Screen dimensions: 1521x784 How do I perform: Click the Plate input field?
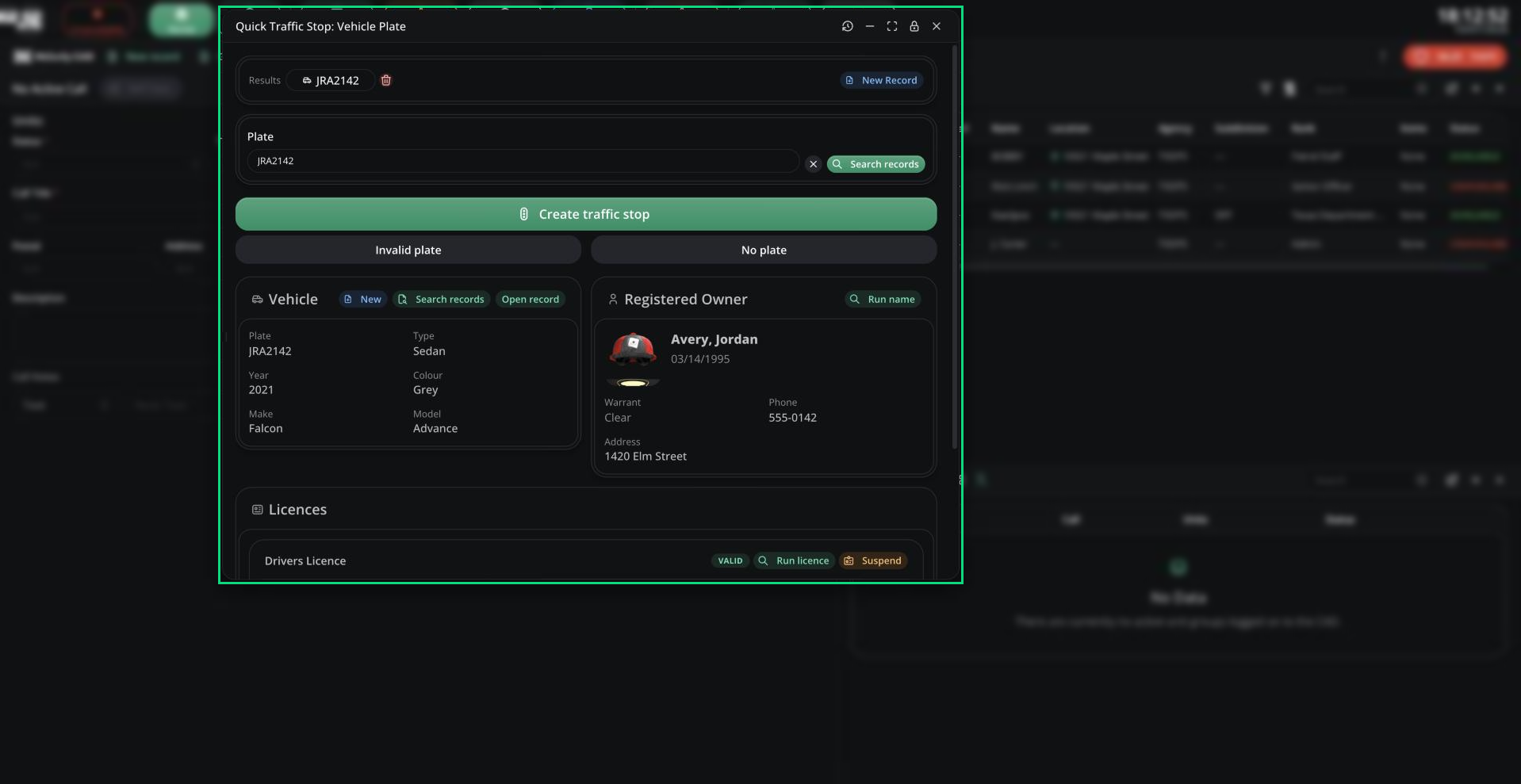pos(523,161)
